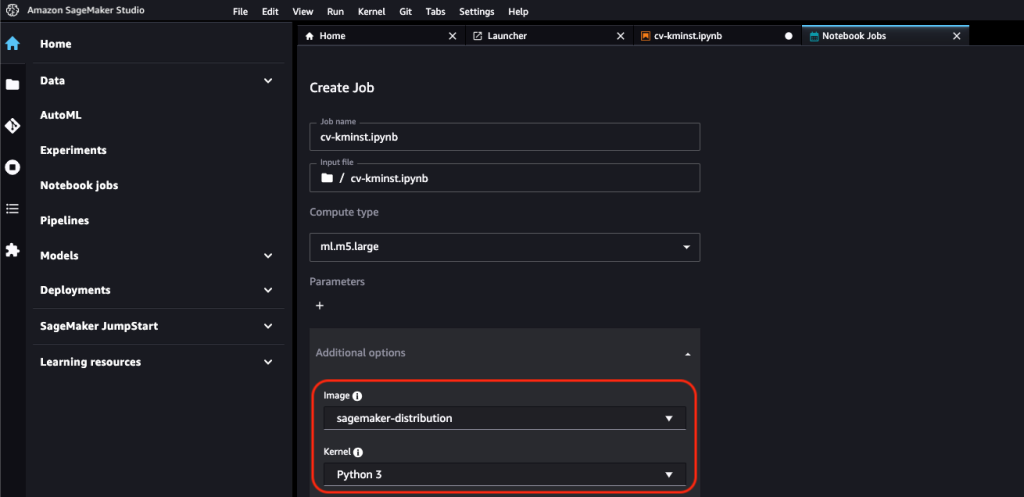Open the Extensions puzzle icon
The width and height of the screenshot is (1024, 497).
(x=12, y=250)
